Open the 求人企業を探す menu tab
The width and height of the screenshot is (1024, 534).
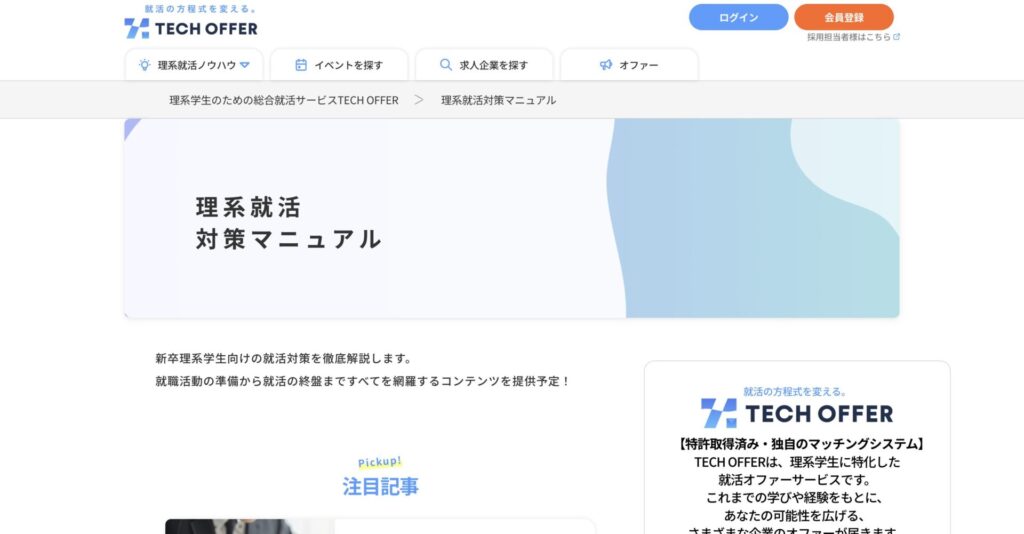pyautogui.click(x=484, y=65)
